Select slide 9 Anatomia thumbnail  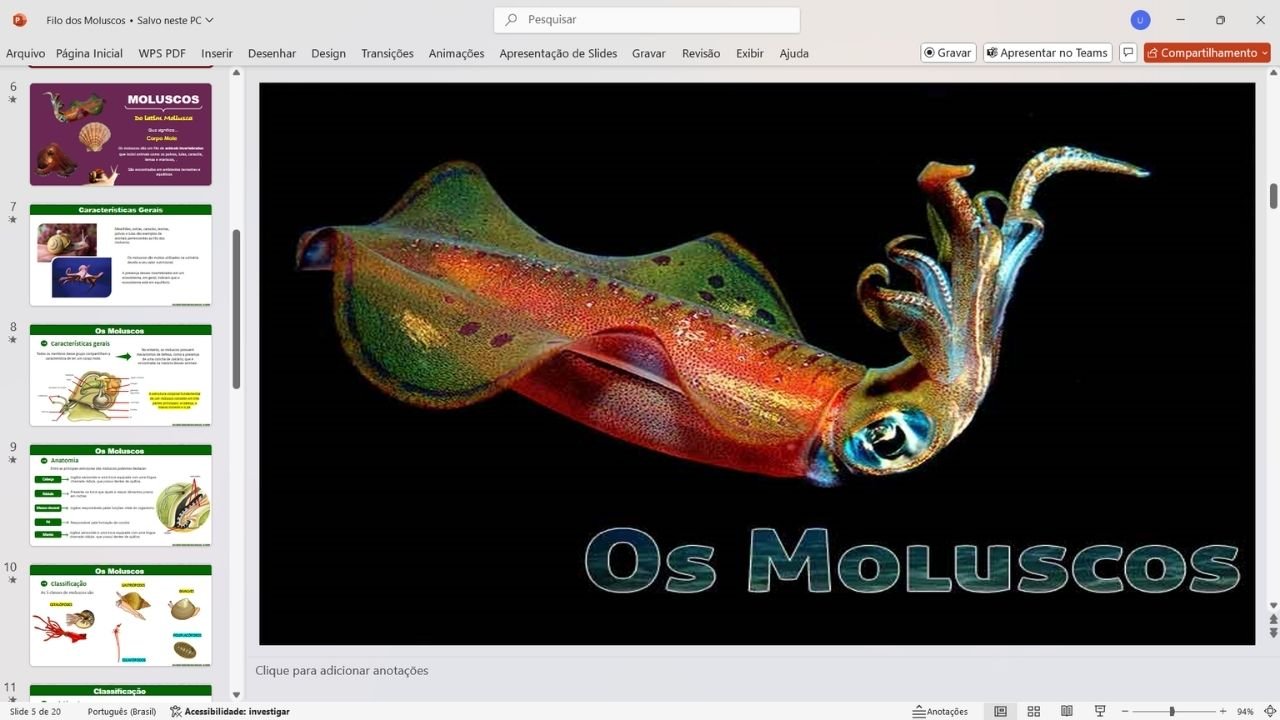tap(121, 495)
